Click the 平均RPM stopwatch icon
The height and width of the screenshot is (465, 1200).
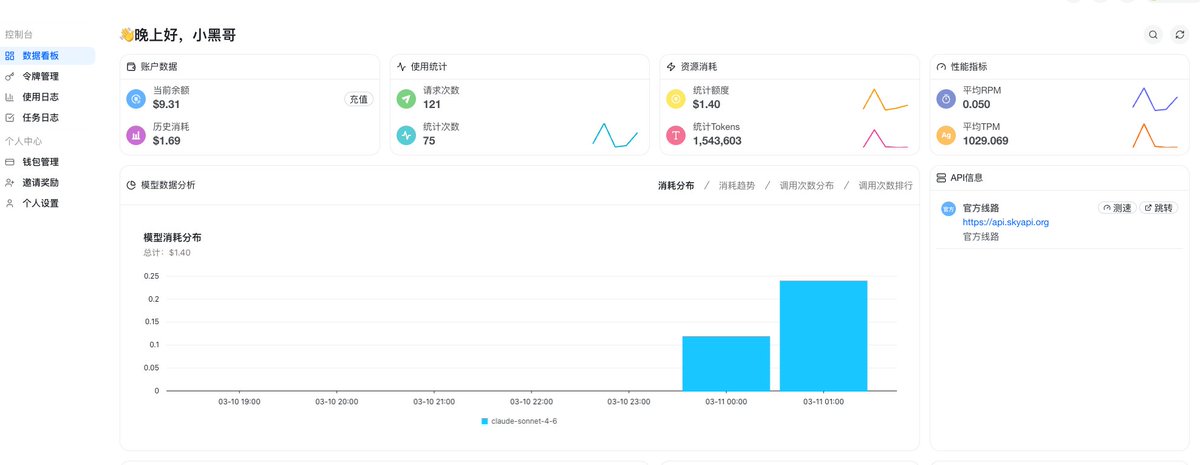pyautogui.click(x=946, y=99)
